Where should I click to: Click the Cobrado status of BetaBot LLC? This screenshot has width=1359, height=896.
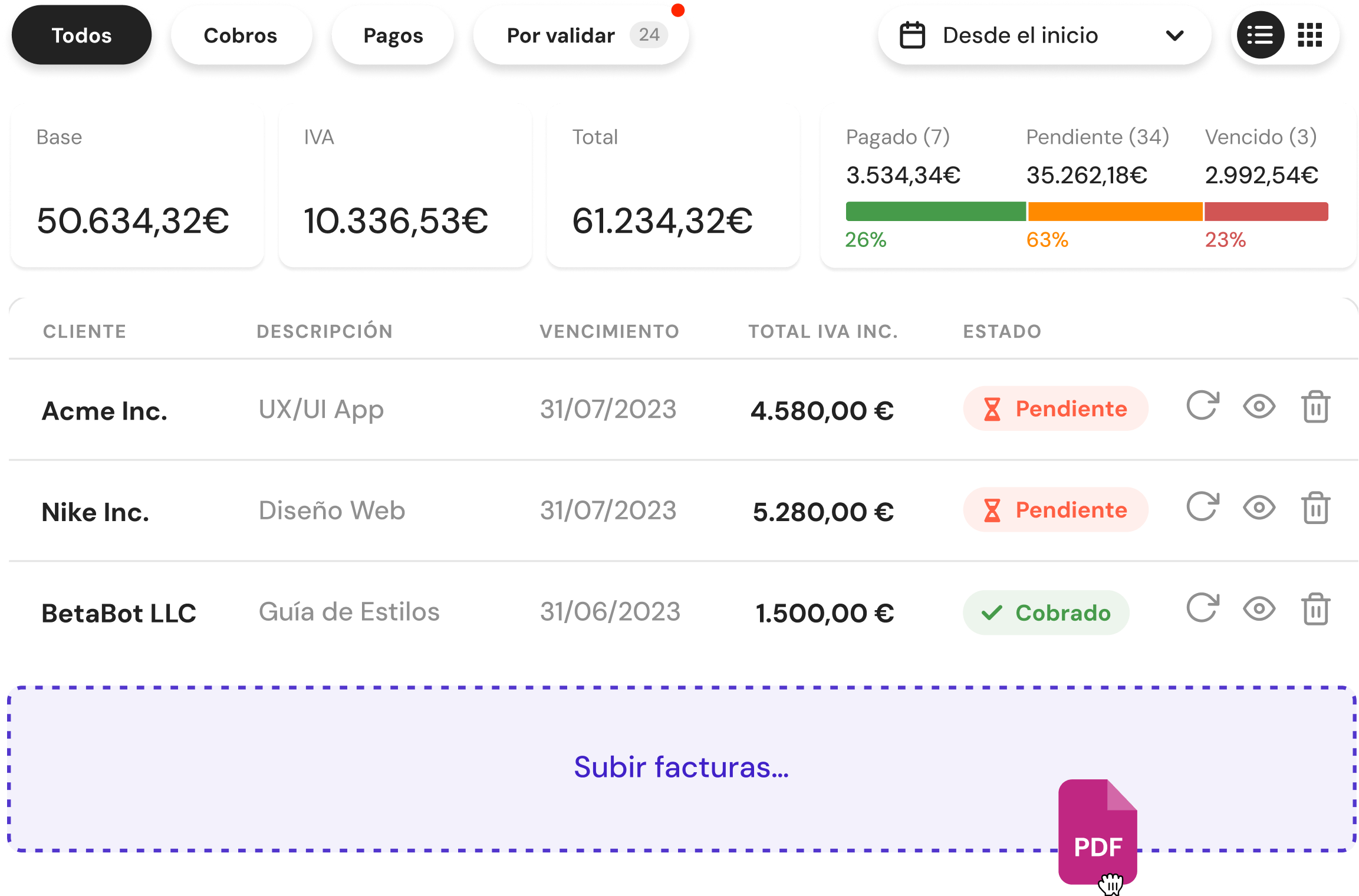1046,613
